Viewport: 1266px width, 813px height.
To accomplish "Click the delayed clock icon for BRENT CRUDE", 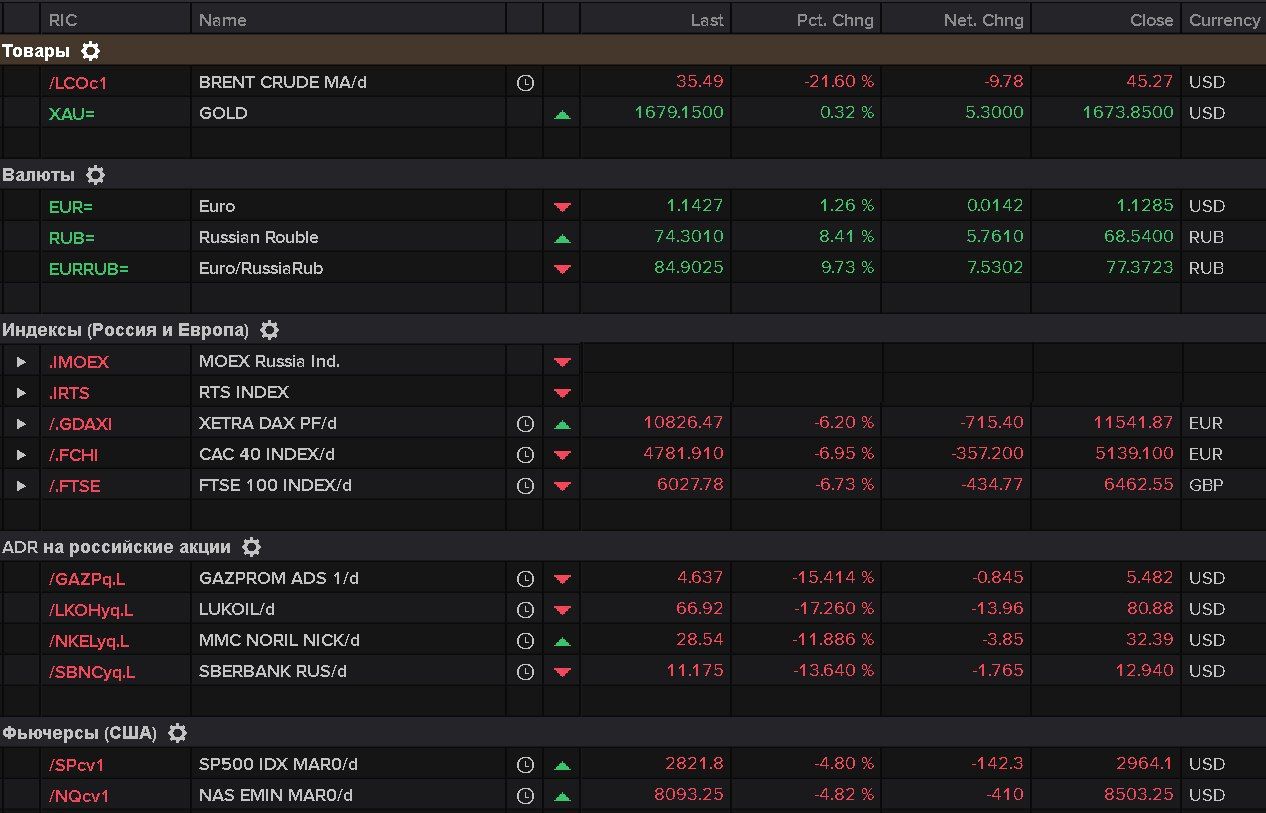I will click(x=525, y=83).
